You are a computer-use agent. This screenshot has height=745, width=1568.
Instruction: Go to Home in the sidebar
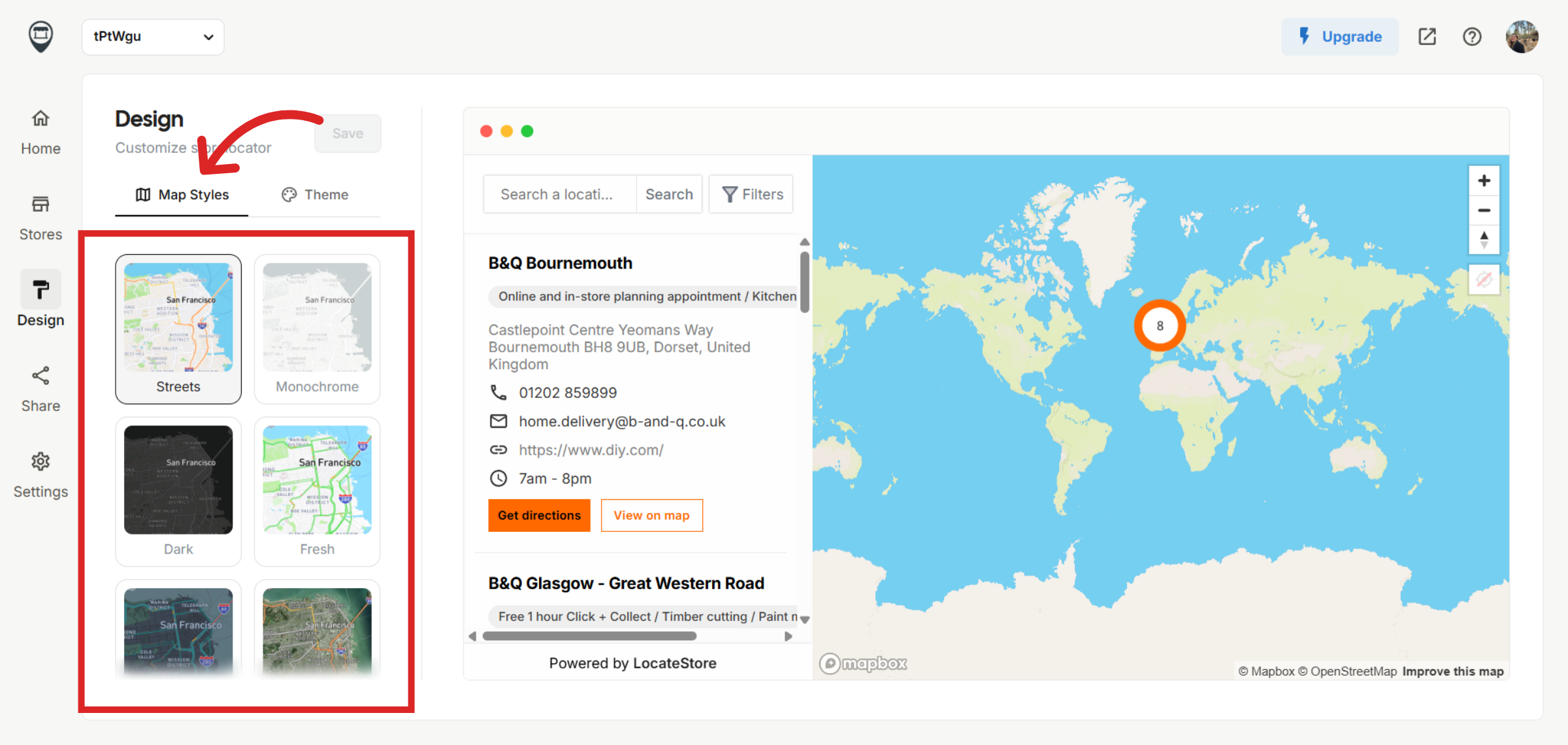[41, 133]
